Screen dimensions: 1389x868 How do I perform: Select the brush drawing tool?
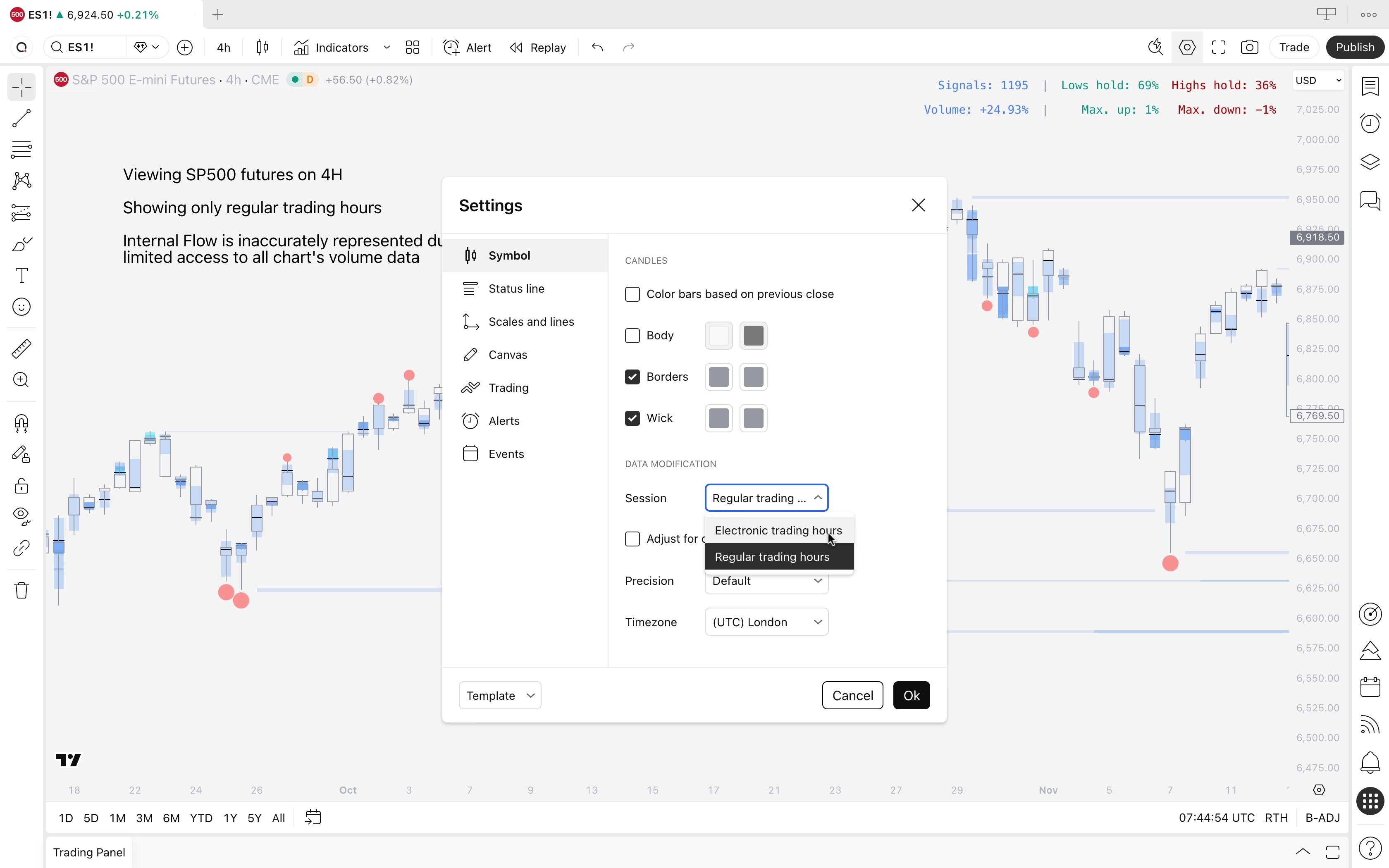pos(21,244)
